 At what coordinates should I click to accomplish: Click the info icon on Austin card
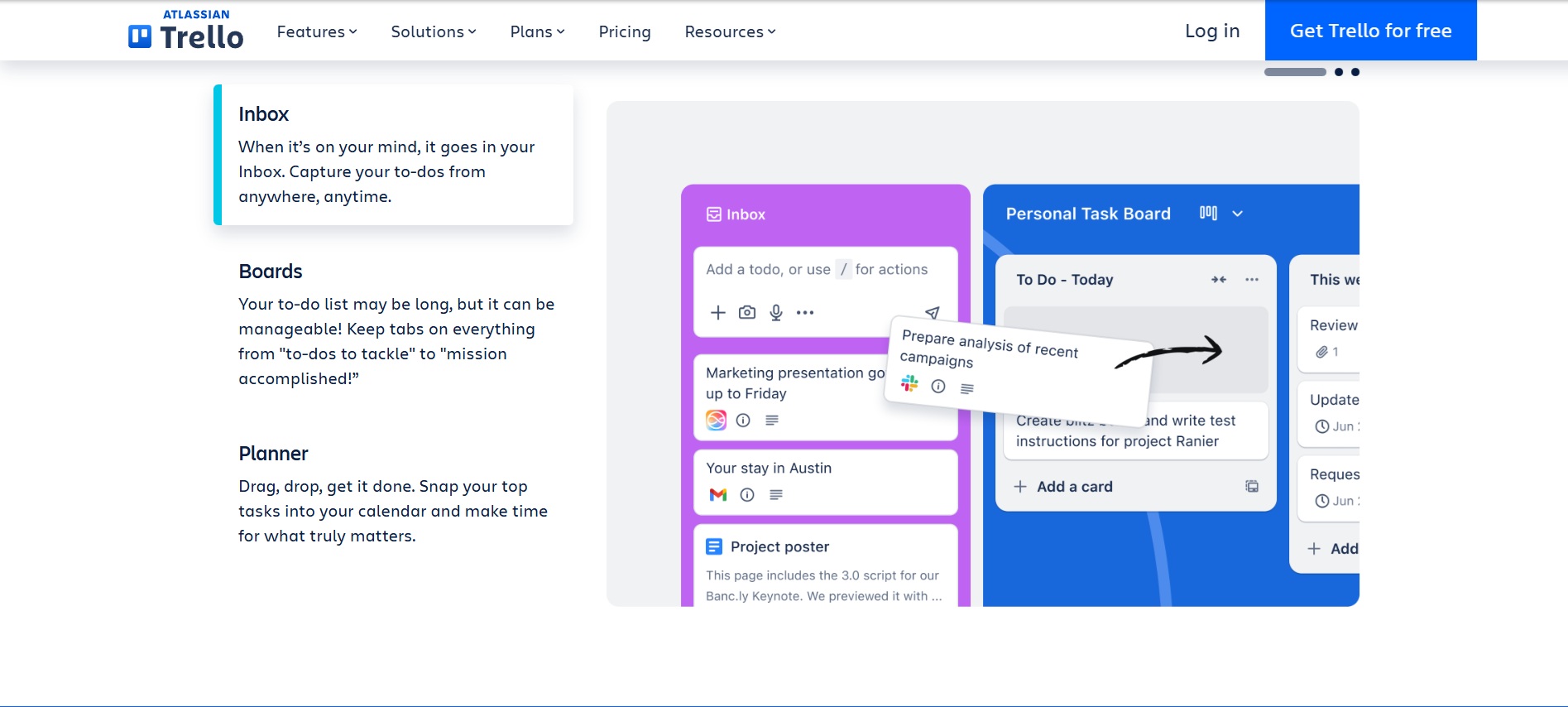(x=747, y=494)
